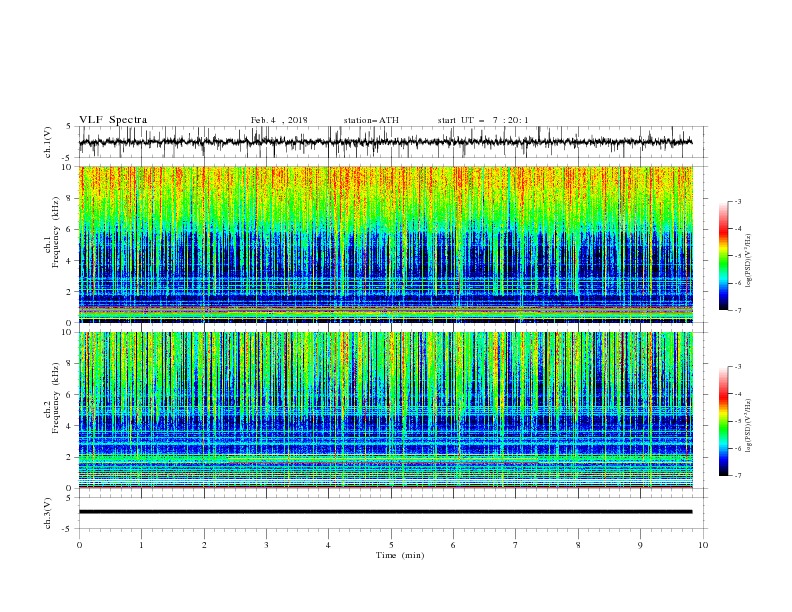Click the time axis tick label '5'
The height and width of the screenshot is (612, 792).
(391, 545)
